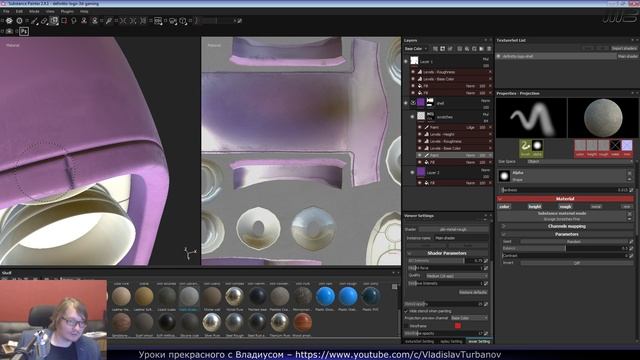Toggle visibility of the shell layer
This screenshot has width=640, height=360.
click(406, 103)
